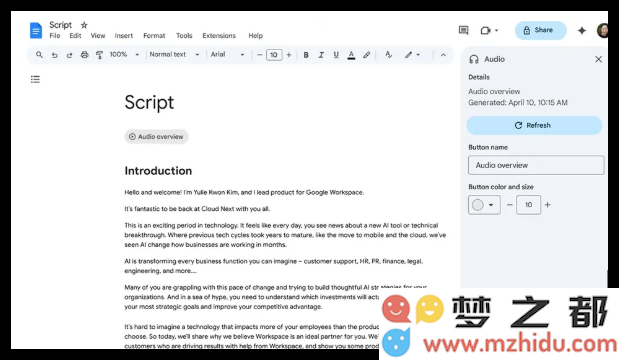Click the line 'It's fantastic to be back'
This screenshot has height=360, width=619.
click(197, 209)
